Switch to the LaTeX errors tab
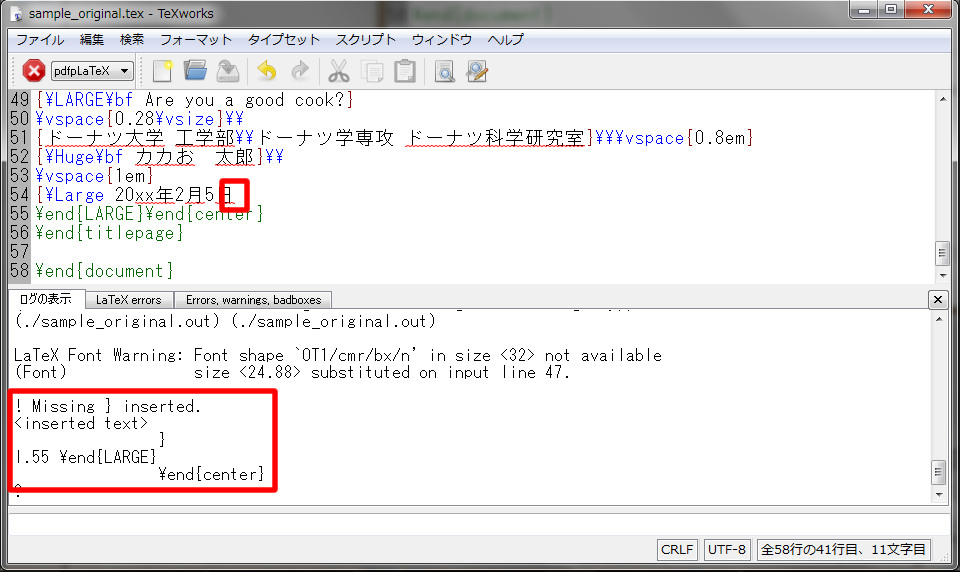Screen dimensions: 960x572 point(129,300)
